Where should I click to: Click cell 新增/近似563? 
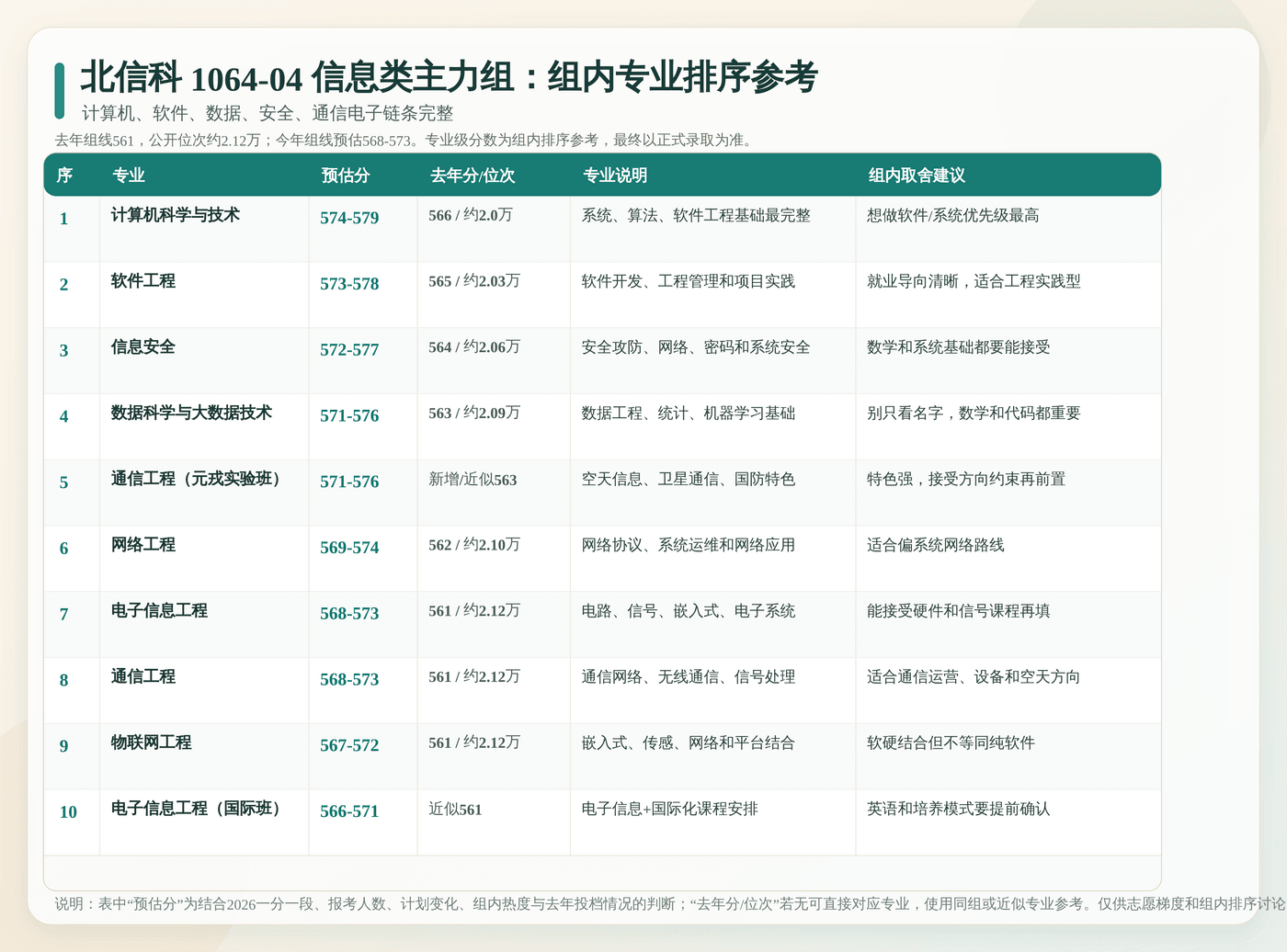point(473,479)
